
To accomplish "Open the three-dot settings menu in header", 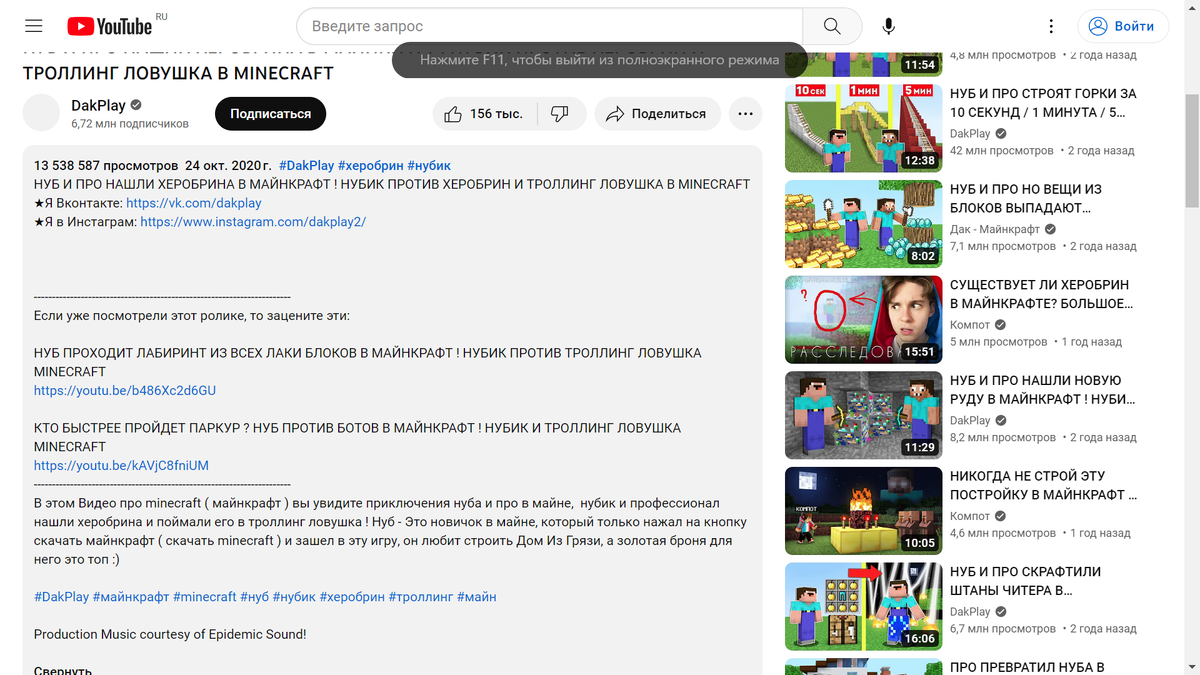I will [x=1051, y=26].
